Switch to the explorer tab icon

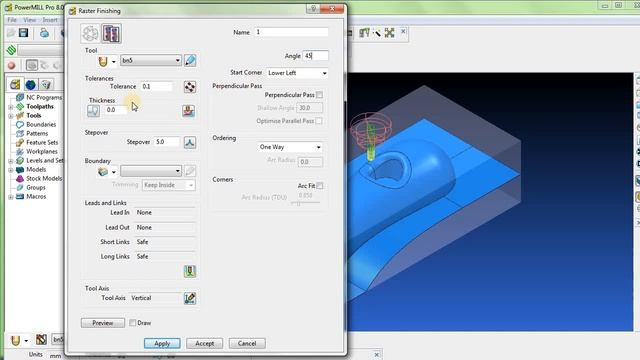(16, 84)
